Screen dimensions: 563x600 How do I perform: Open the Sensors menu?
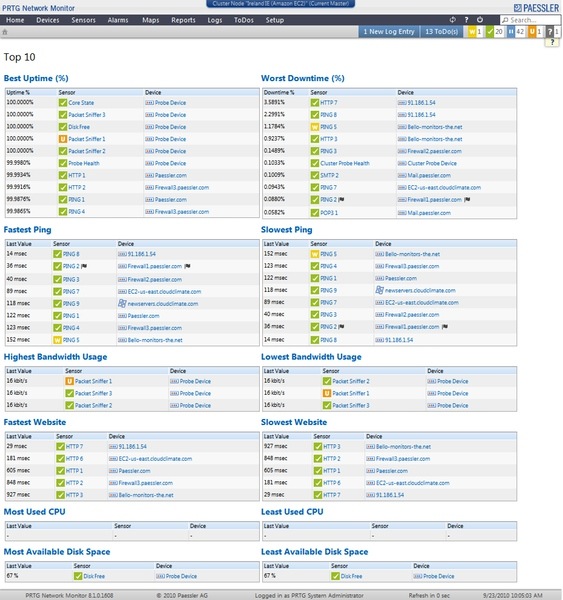point(83,20)
